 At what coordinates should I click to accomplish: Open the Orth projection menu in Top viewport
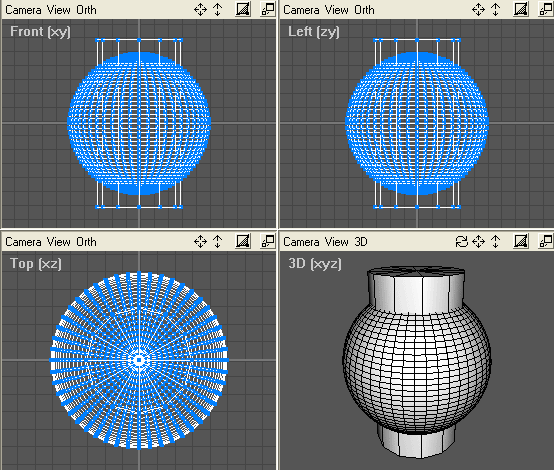[86, 242]
